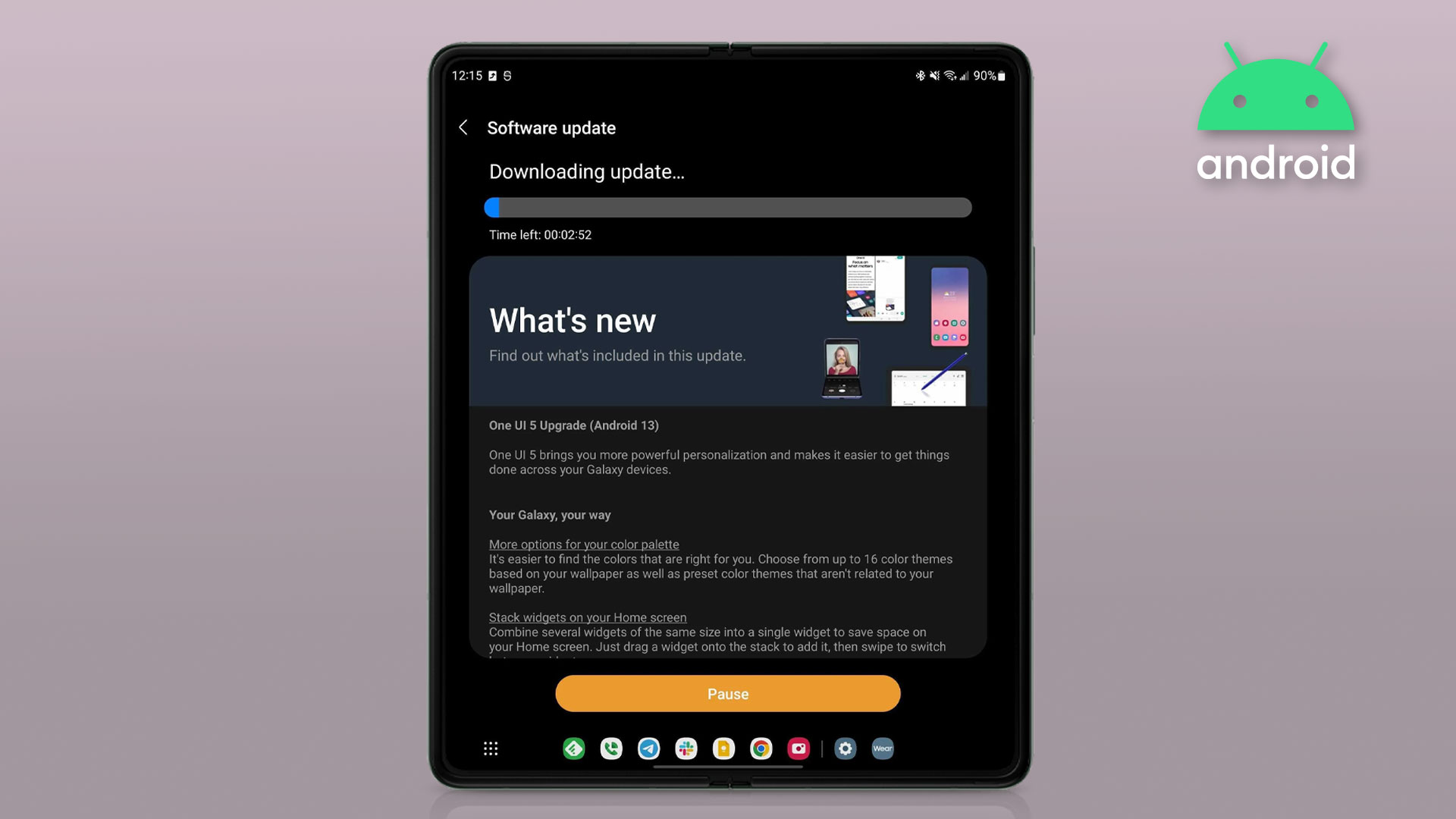Open Galaxy Wearable app icon
Image resolution: width=1456 pixels, height=819 pixels.
tap(882, 748)
